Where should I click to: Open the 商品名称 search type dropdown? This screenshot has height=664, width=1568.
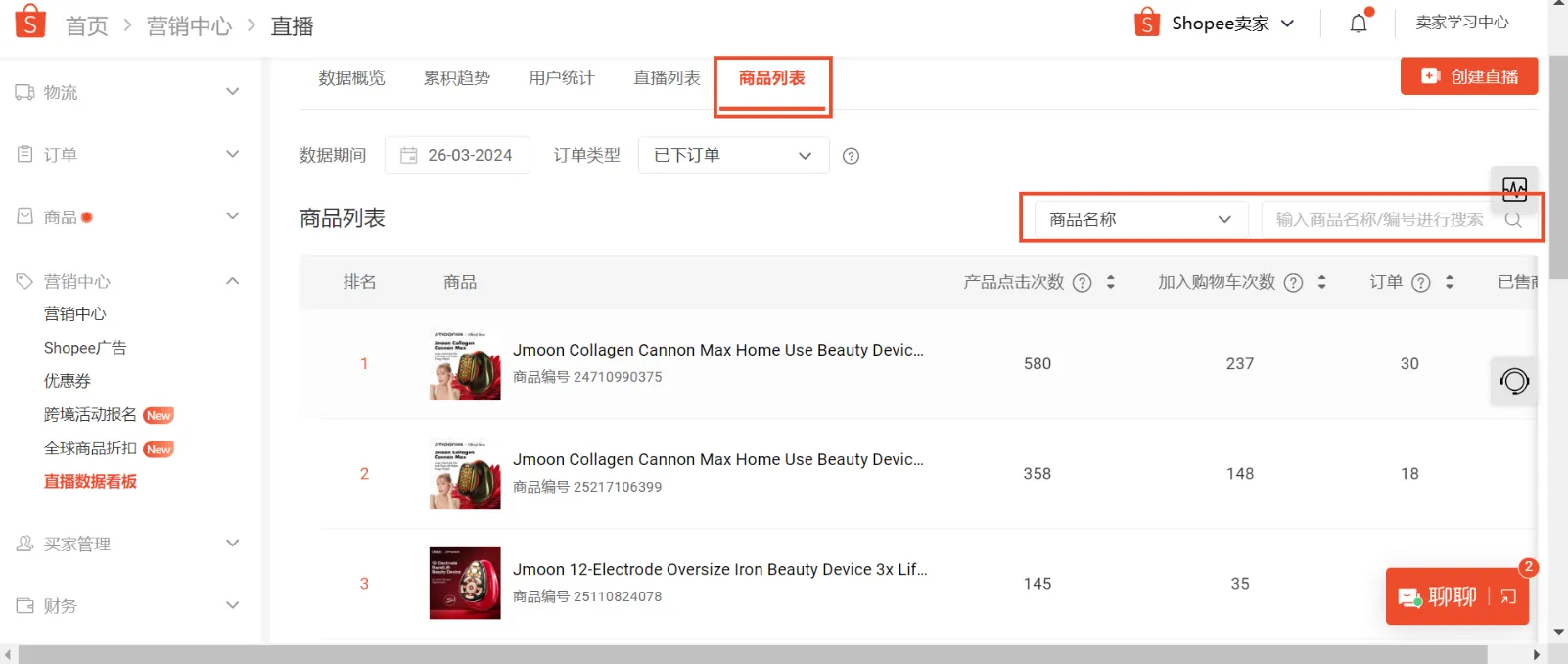(x=1139, y=219)
